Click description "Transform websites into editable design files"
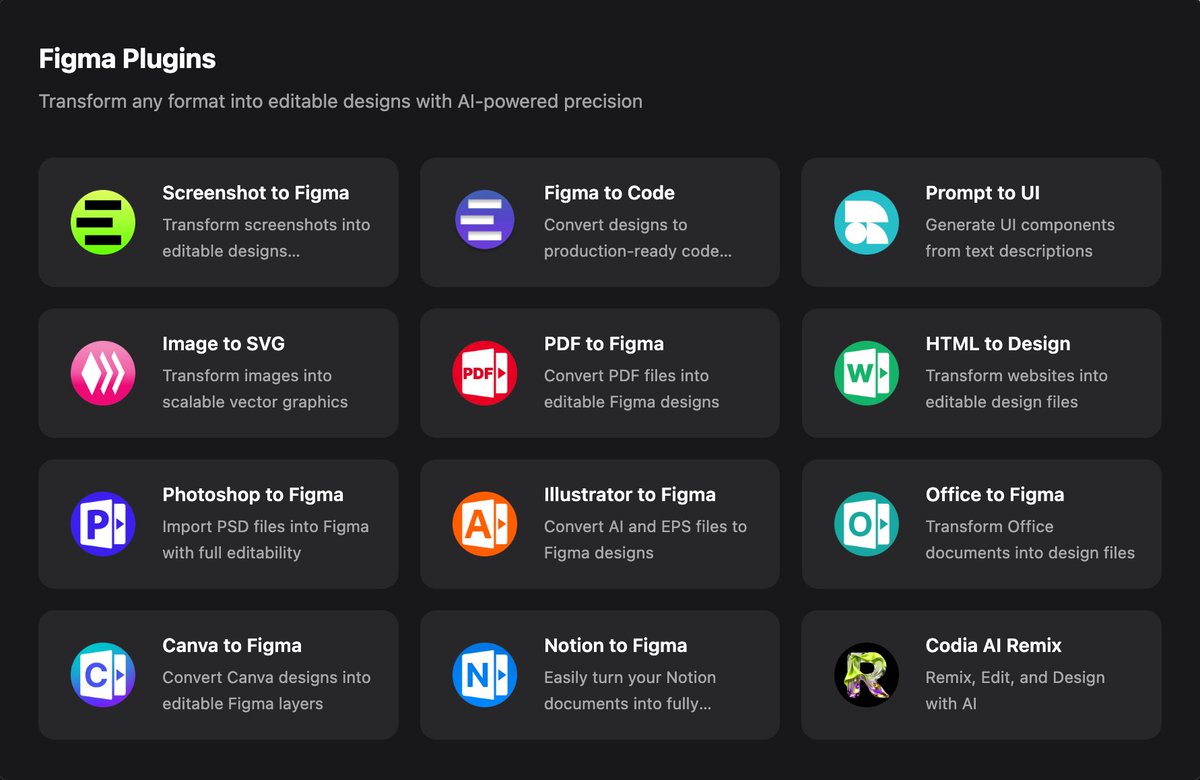The height and width of the screenshot is (780, 1200). pyautogui.click(x=1017, y=389)
